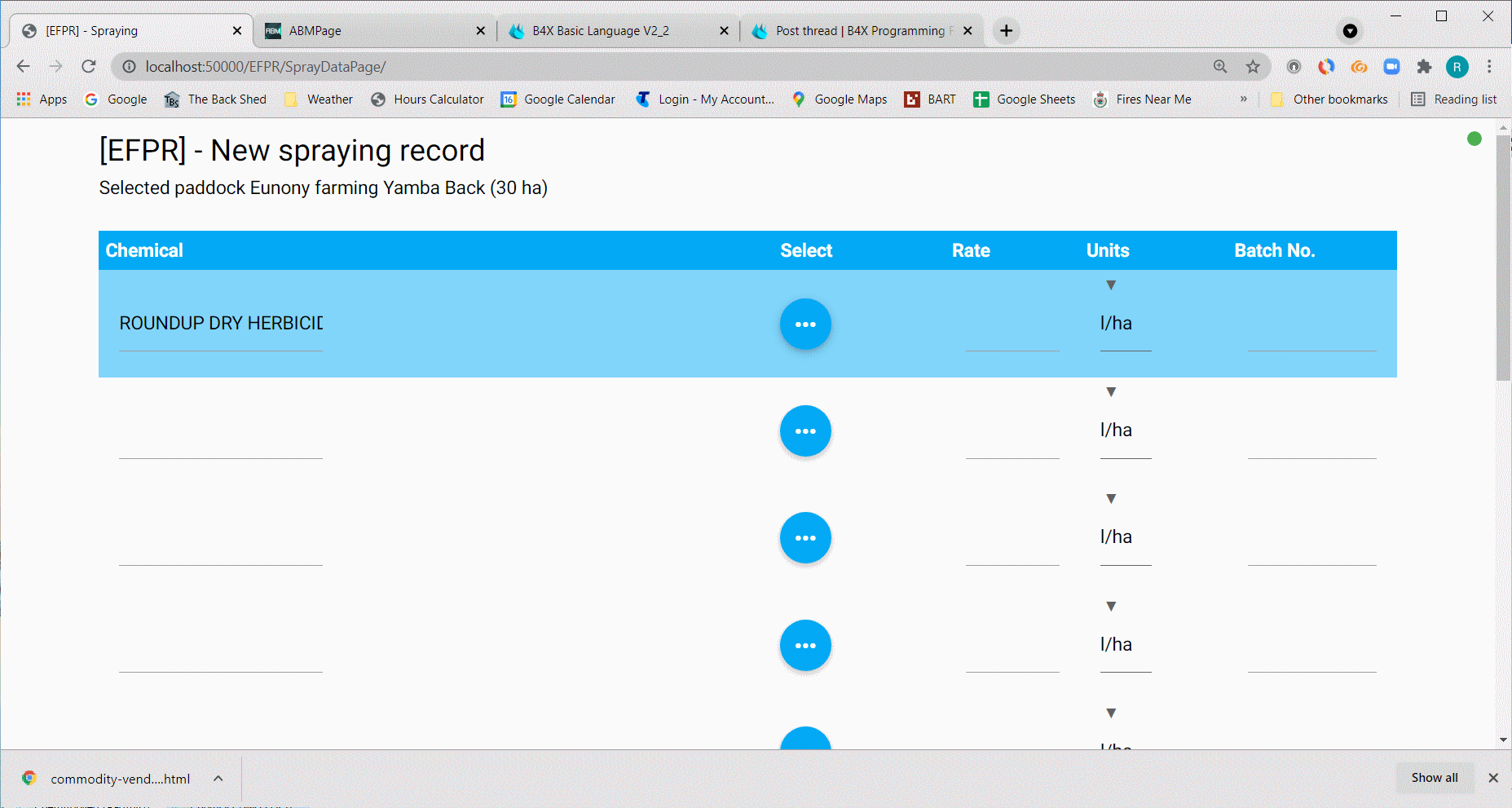Open the BART bookmark
Viewport: 1512px width, 808px height.
point(930,99)
